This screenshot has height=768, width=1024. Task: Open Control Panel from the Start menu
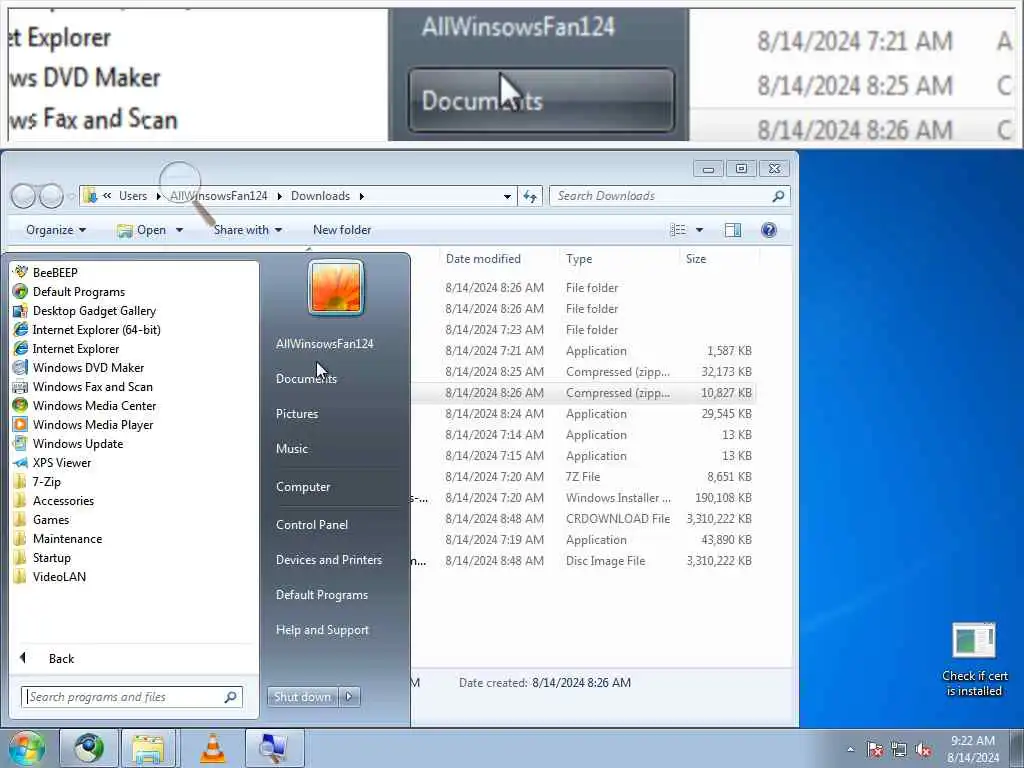(312, 524)
